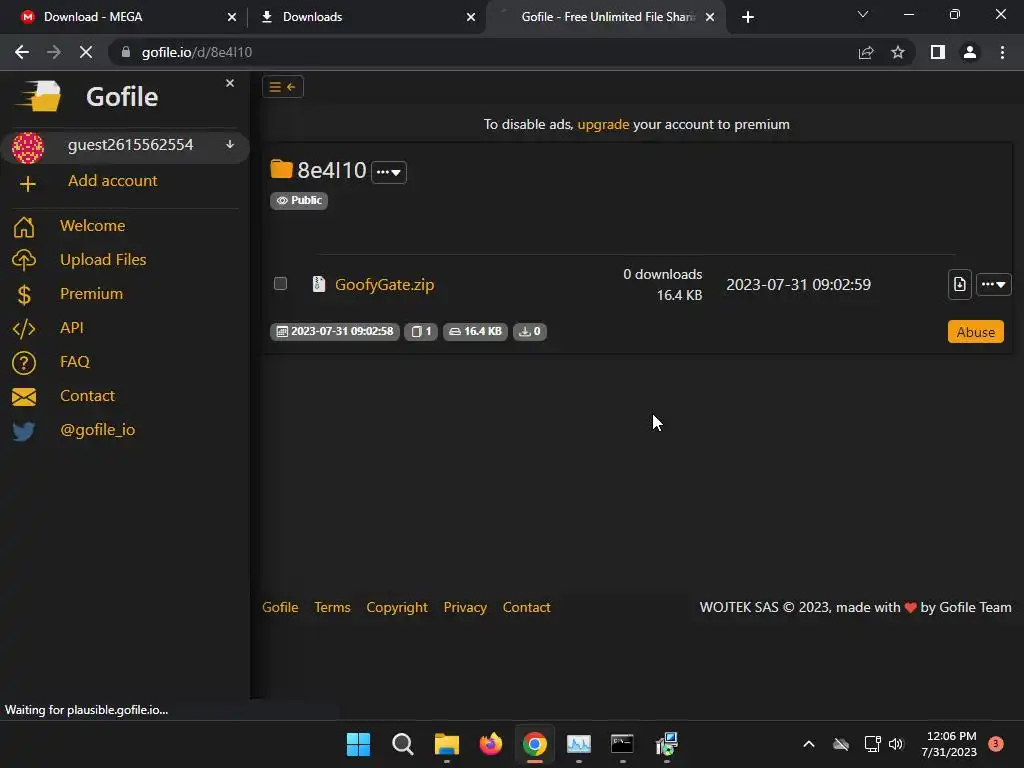Expand the guest2615562554 account arrow
1024x768 pixels.
[230, 144]
